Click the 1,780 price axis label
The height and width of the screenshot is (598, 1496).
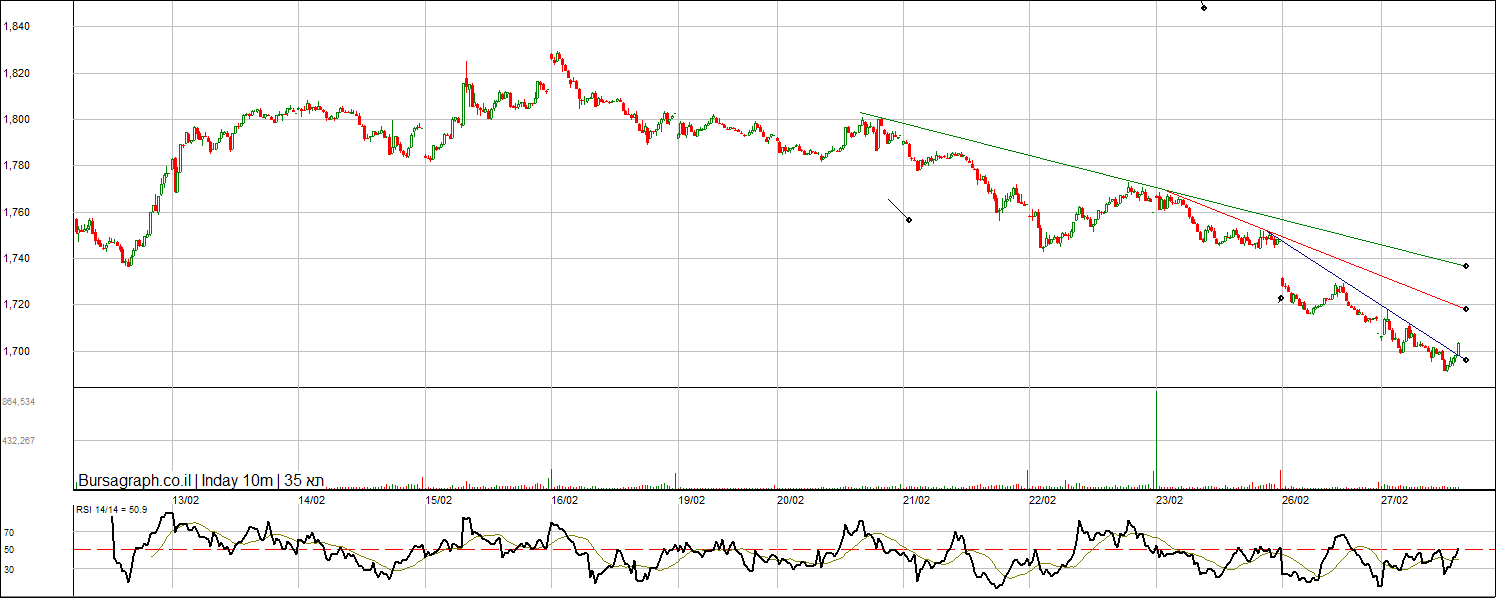coord(16,166)
